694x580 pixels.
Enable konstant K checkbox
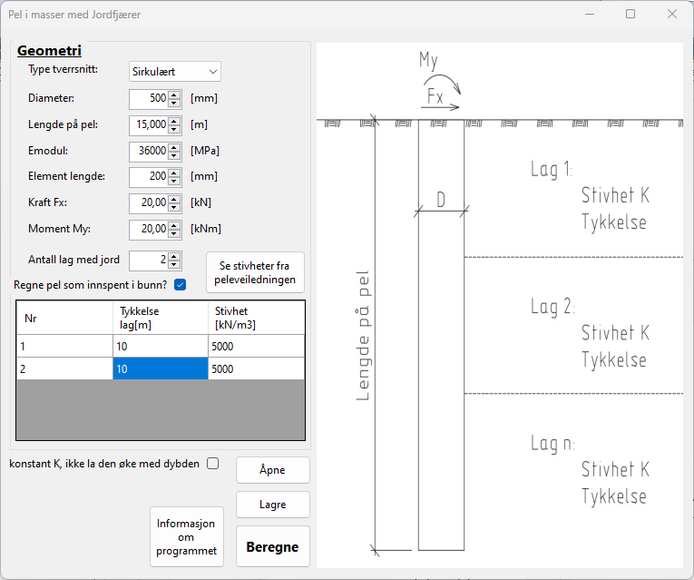coord(213,464)
